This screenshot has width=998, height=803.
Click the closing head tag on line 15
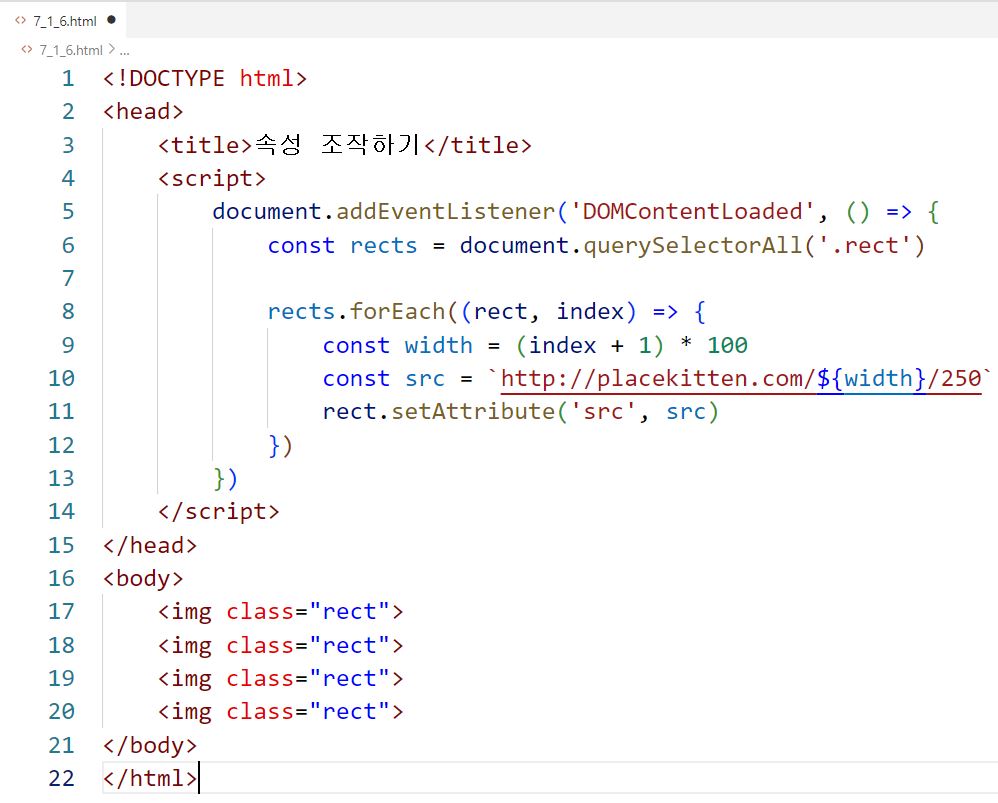coord(150,546)
